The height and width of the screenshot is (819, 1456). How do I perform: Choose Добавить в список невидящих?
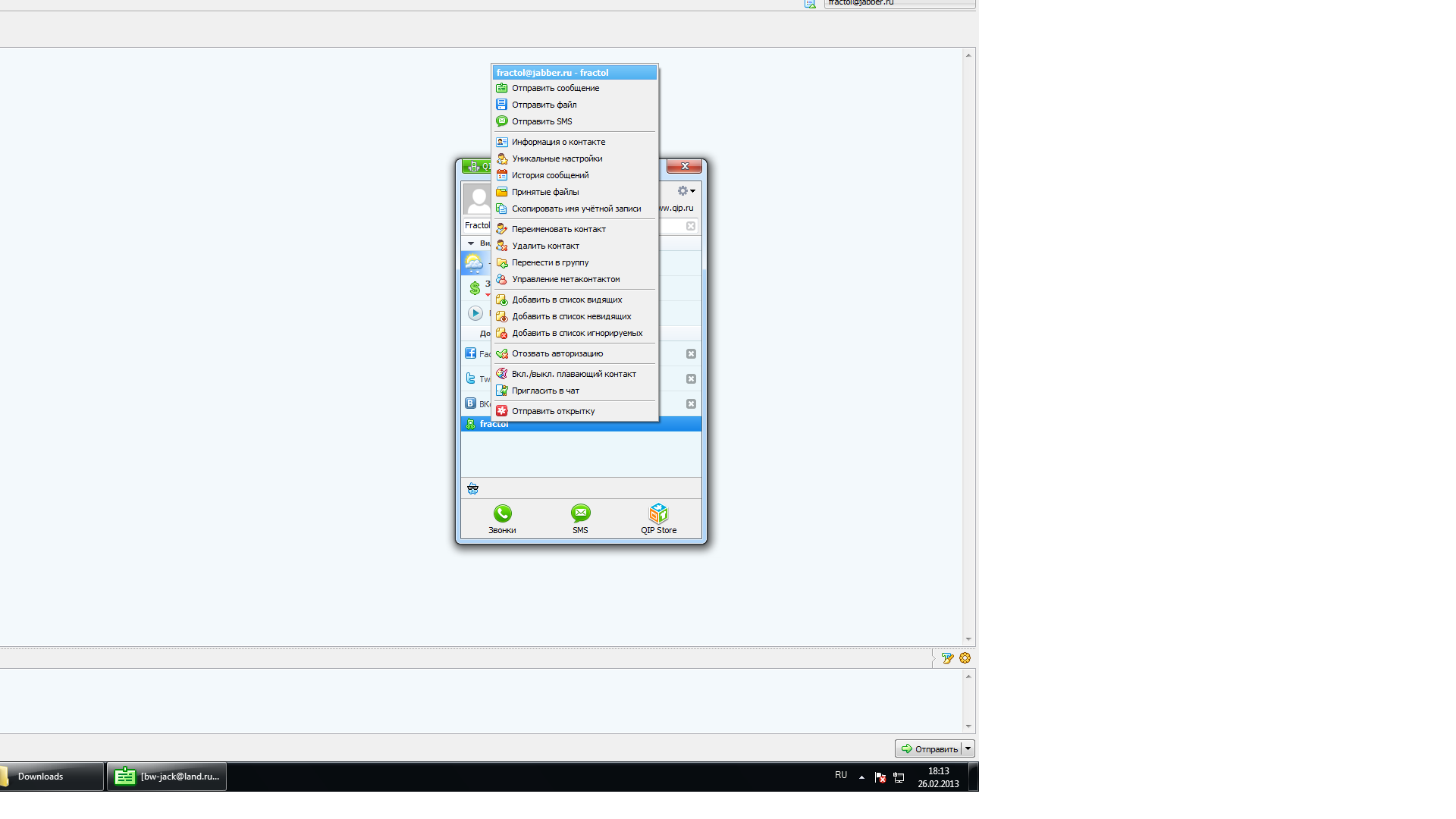[575, 316]
